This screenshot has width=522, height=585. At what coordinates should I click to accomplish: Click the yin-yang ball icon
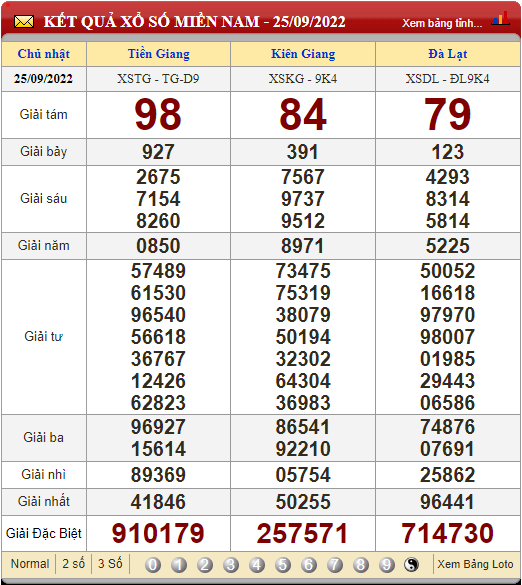[412, 565]
